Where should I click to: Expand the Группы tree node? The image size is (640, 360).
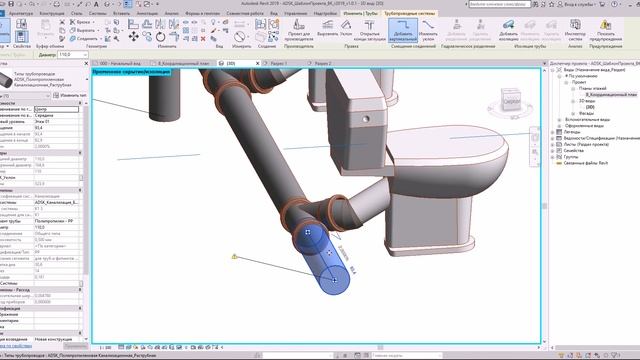[553, 157]
